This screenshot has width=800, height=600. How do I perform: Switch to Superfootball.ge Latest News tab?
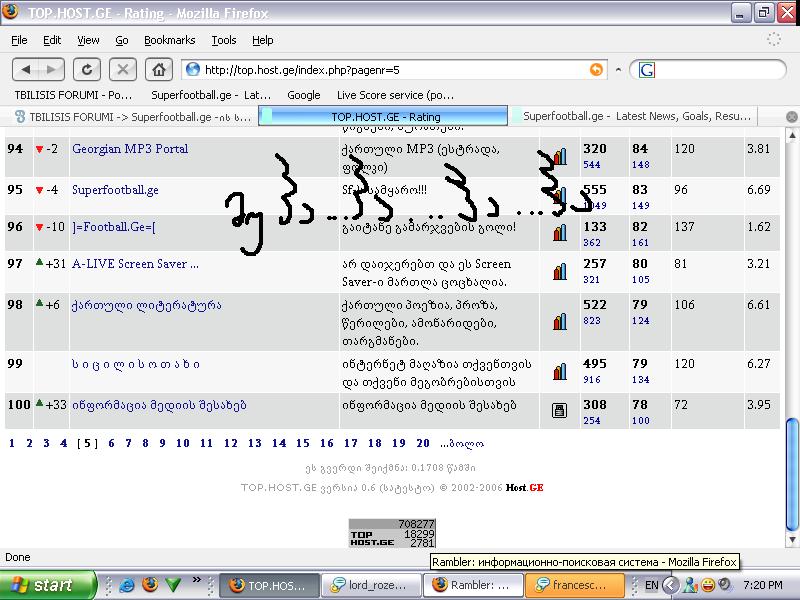pos(635,116)
